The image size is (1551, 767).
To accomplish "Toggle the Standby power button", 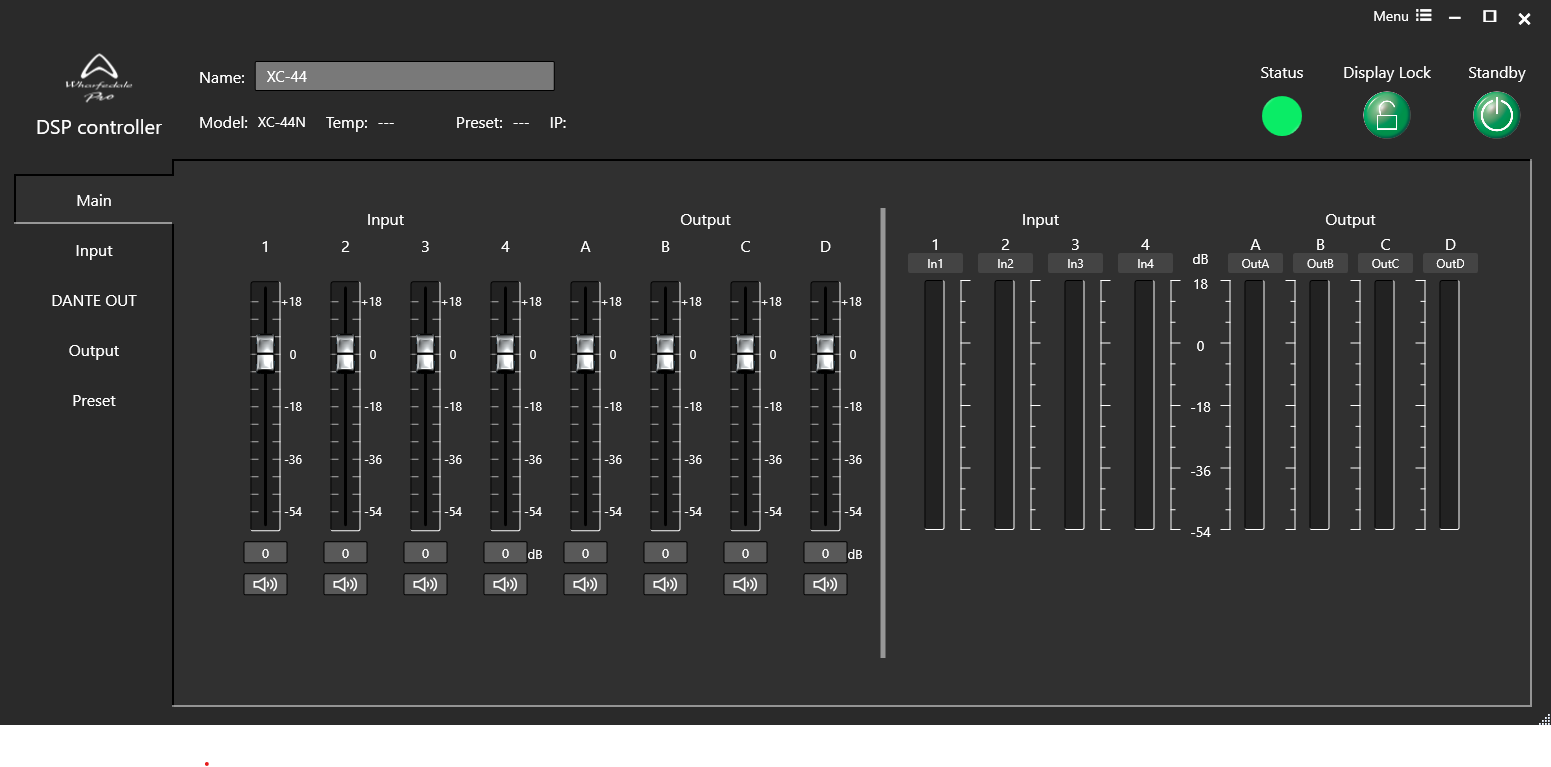I will pyautogui.click(x=1496, y=116).
